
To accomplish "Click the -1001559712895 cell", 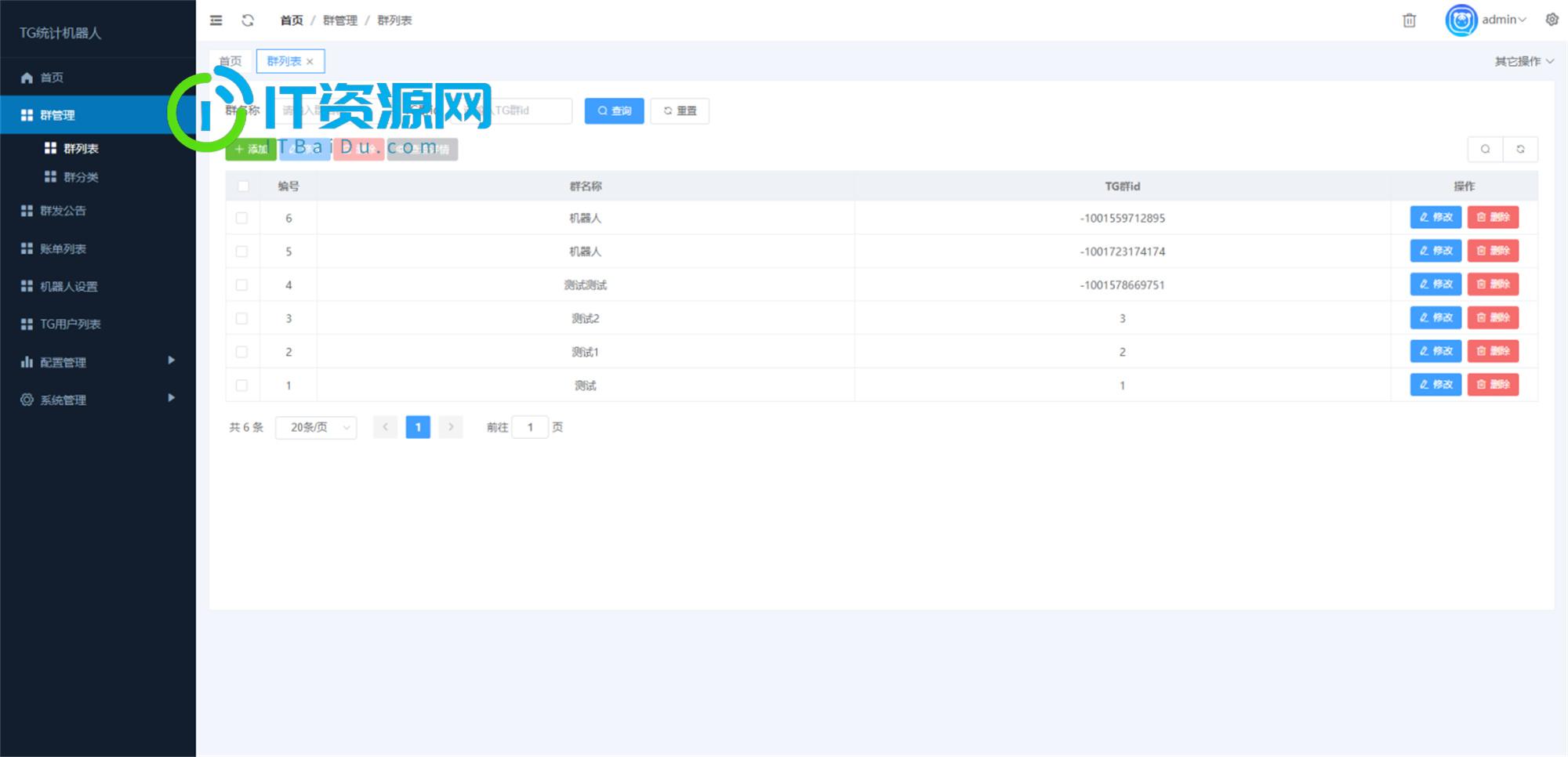I will pyautogui.click(x=1122, y=218).
